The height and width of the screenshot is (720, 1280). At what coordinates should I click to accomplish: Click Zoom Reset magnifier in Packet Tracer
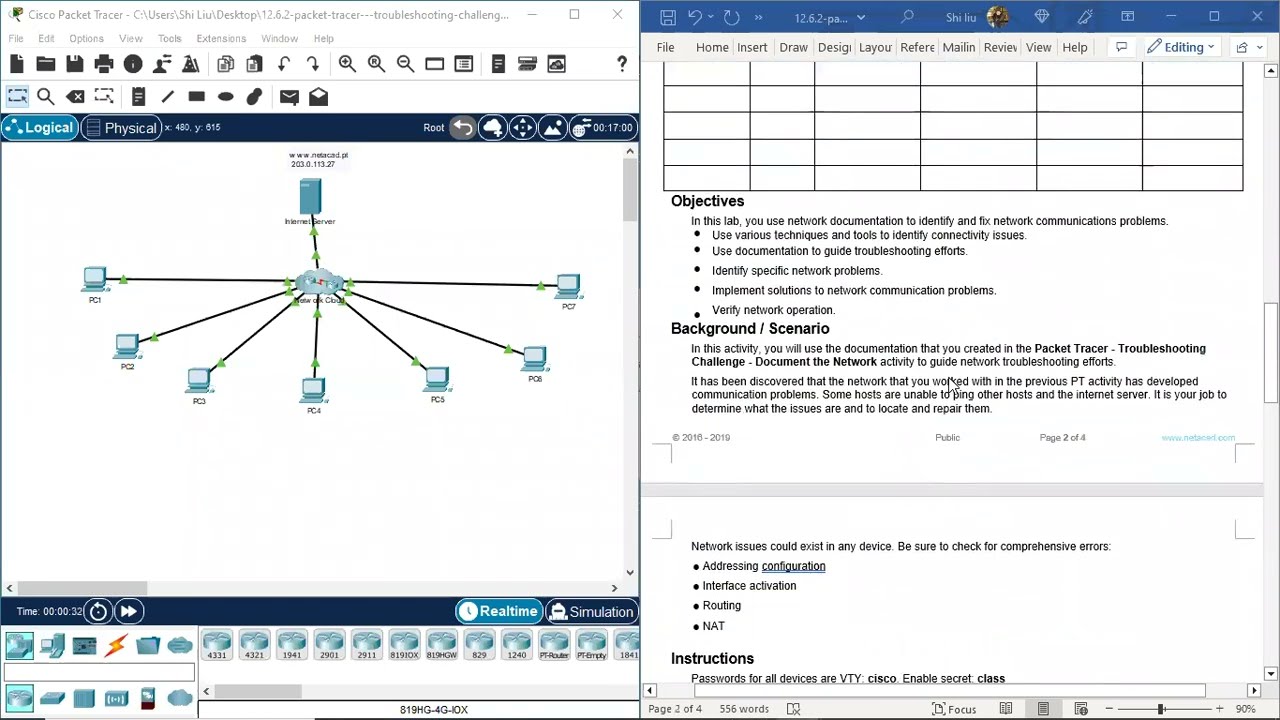(x=376, y=64)
